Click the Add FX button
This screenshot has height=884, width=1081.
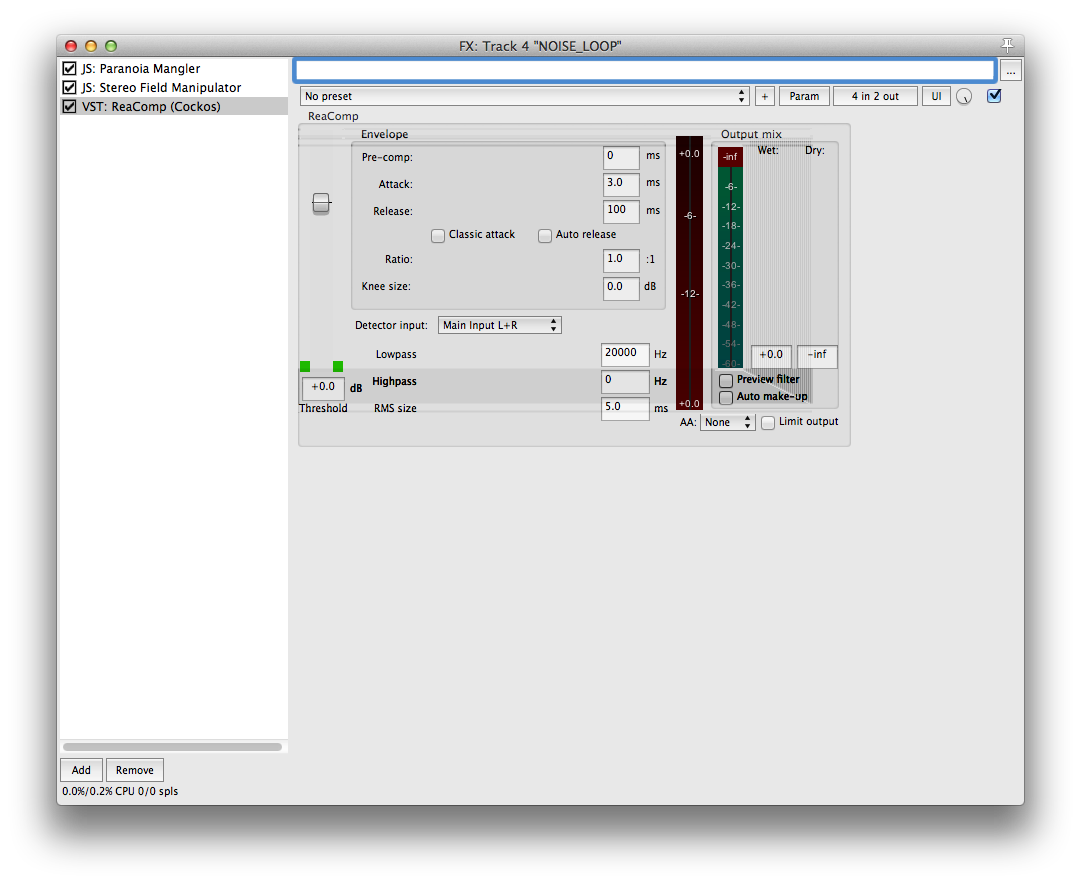(81, 770)
